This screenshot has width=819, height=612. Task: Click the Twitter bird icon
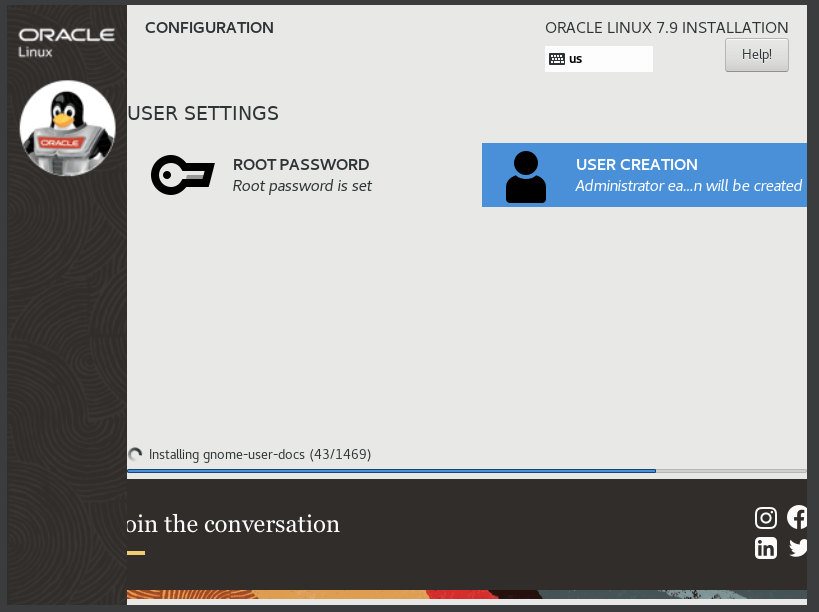coord(798,548)
